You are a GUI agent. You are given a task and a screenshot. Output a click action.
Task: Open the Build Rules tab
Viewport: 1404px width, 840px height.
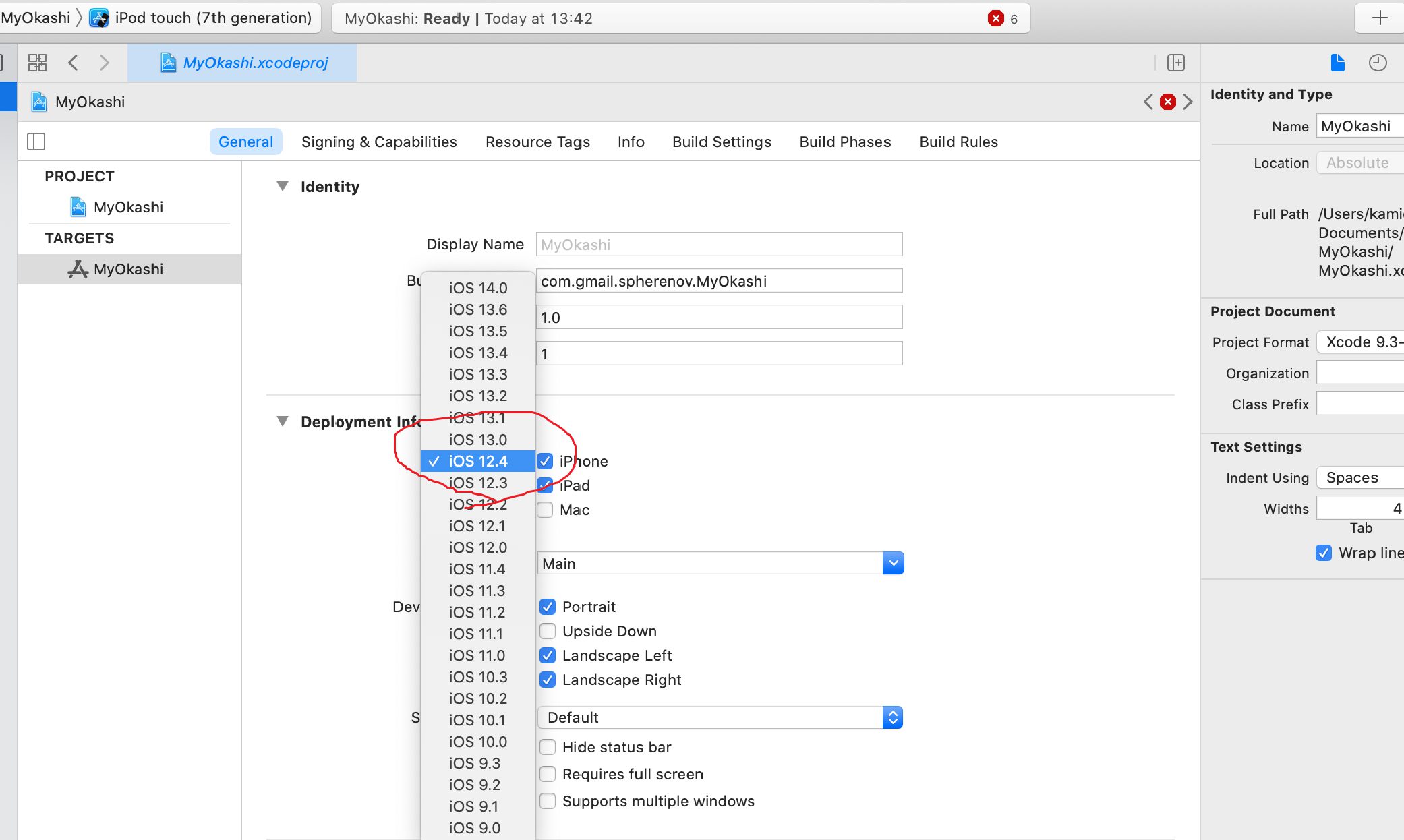coord(958,142)
